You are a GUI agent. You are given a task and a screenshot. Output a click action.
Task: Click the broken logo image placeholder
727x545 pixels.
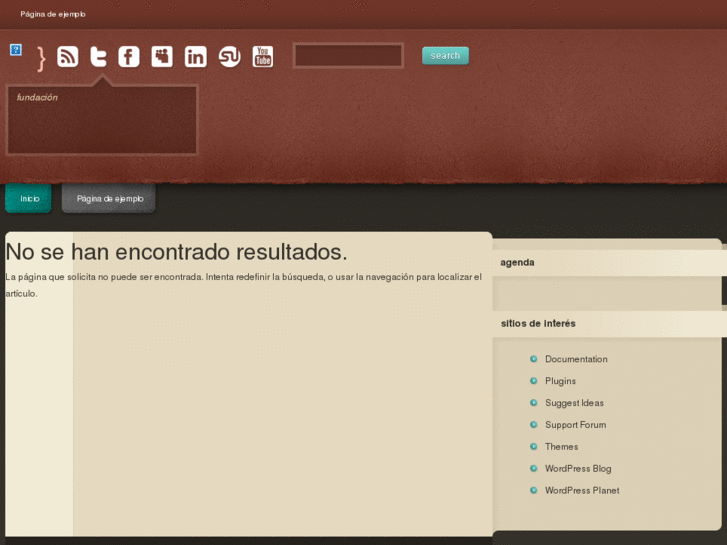[16, 50]
